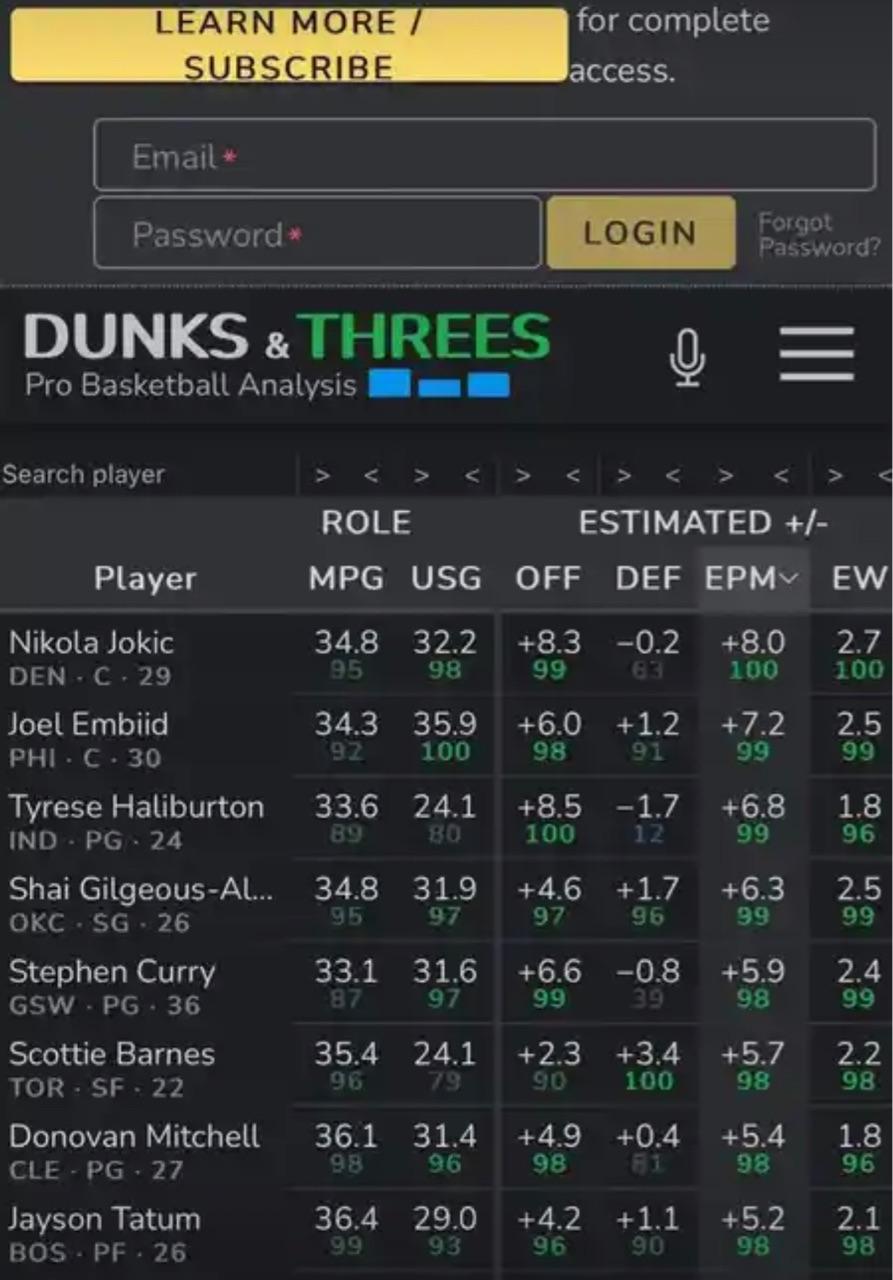Select greater-than filter for EW column
893x1280 pixels.
(x=835, y=475)
